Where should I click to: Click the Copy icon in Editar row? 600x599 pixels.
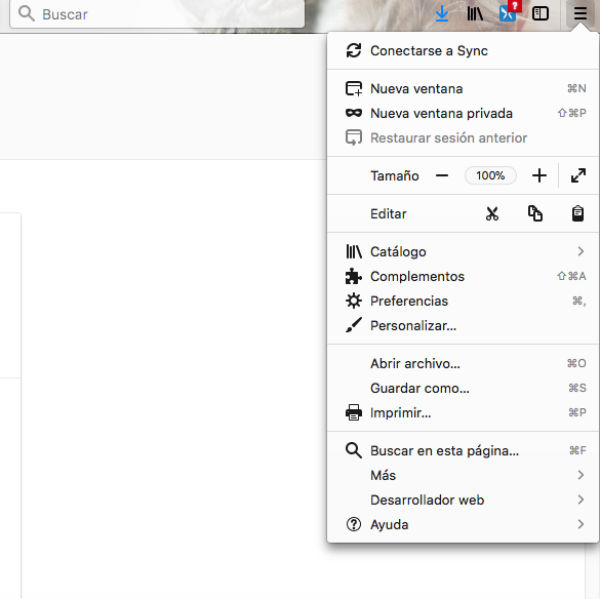535,214
